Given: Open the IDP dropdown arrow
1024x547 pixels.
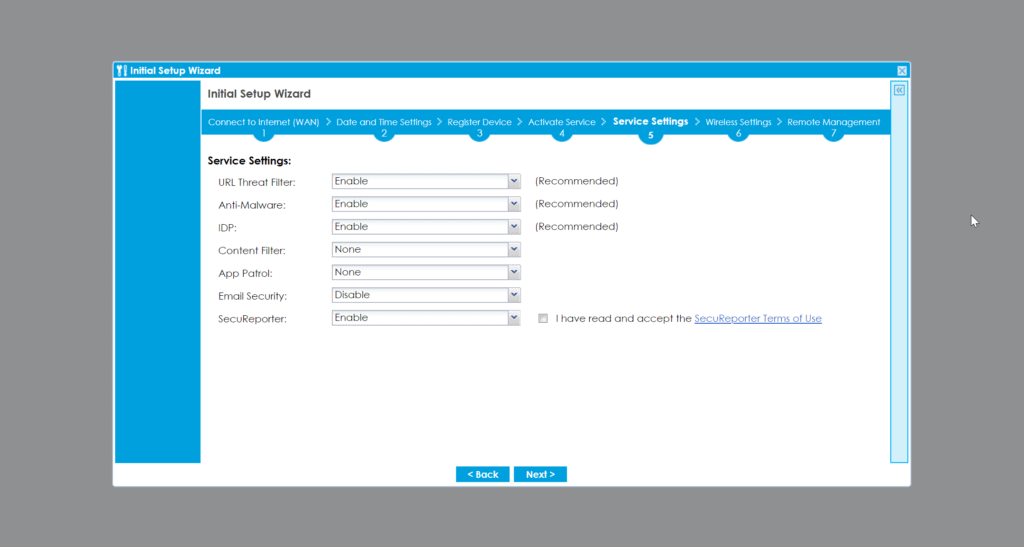Looking at the screenshot, I should (x=514, y=227).
